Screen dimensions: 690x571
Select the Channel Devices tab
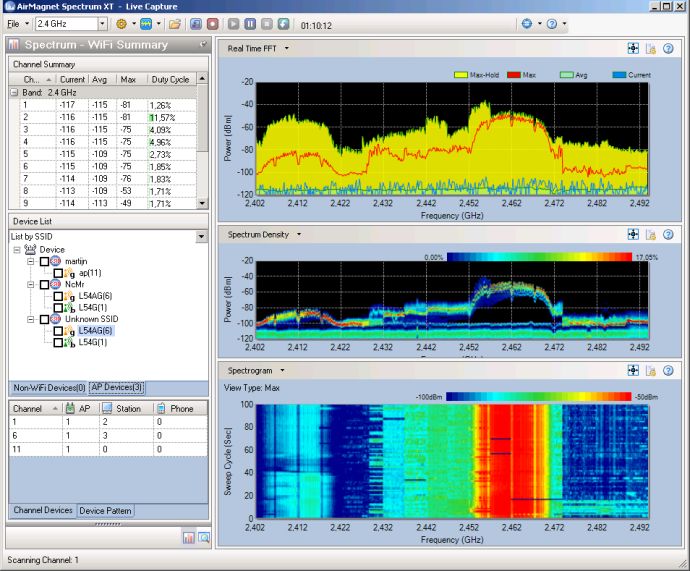coord(43,510)
